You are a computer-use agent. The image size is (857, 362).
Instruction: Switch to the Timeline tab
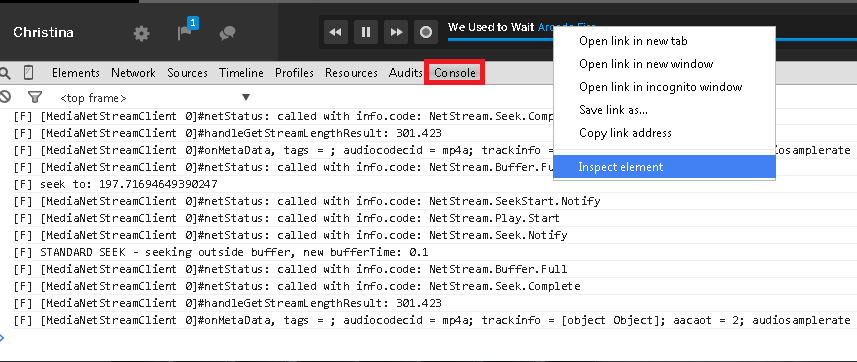tap(241, 73)
